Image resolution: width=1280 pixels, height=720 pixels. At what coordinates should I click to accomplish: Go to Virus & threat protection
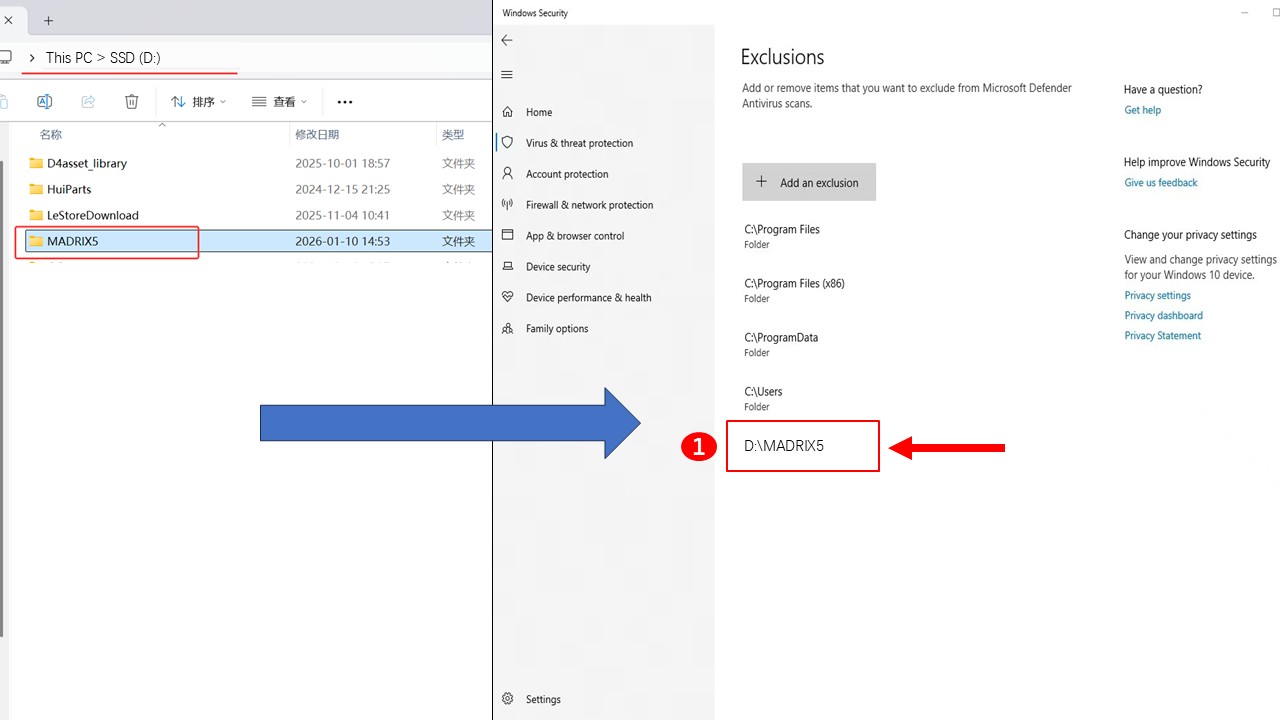579,143
